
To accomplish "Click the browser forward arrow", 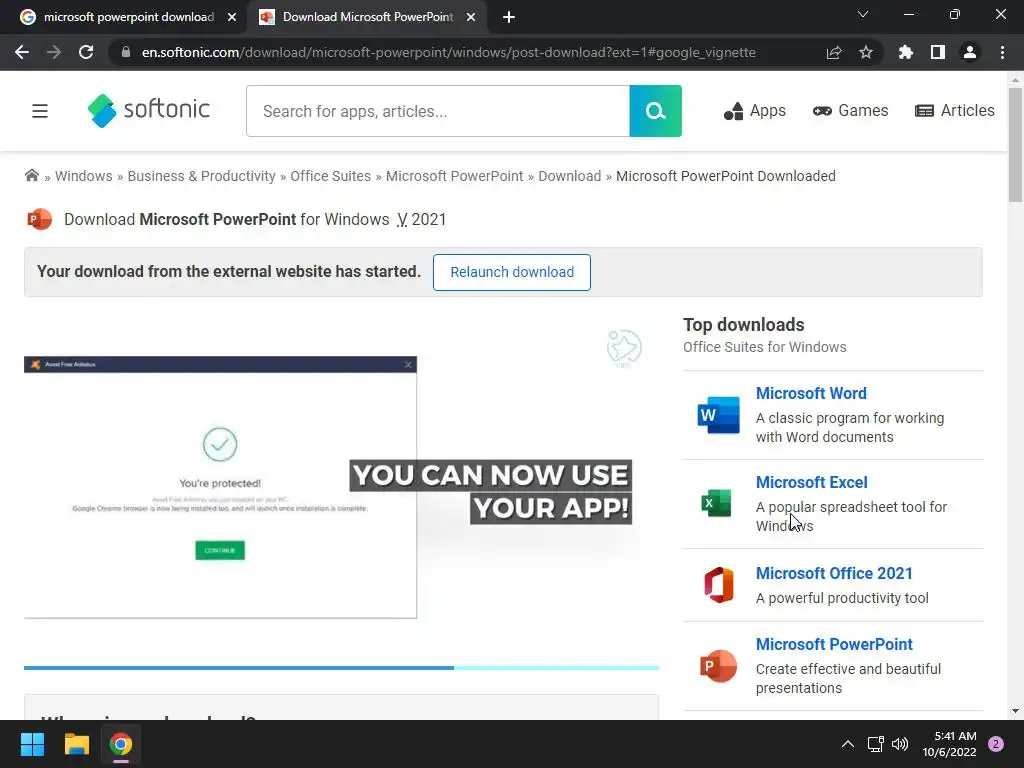I will 54,52.
